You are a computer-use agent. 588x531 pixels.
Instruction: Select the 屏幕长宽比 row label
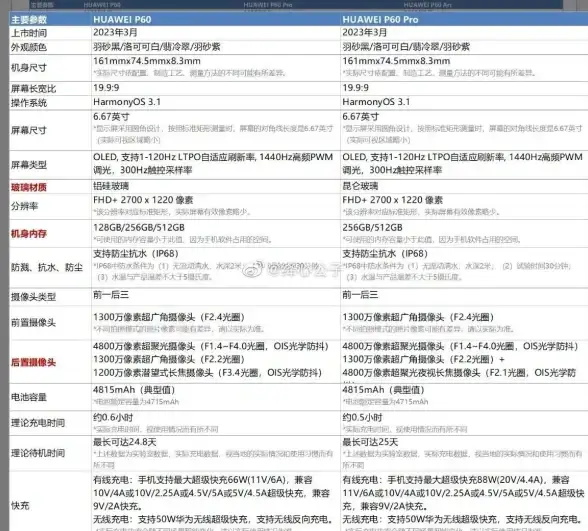33,89
